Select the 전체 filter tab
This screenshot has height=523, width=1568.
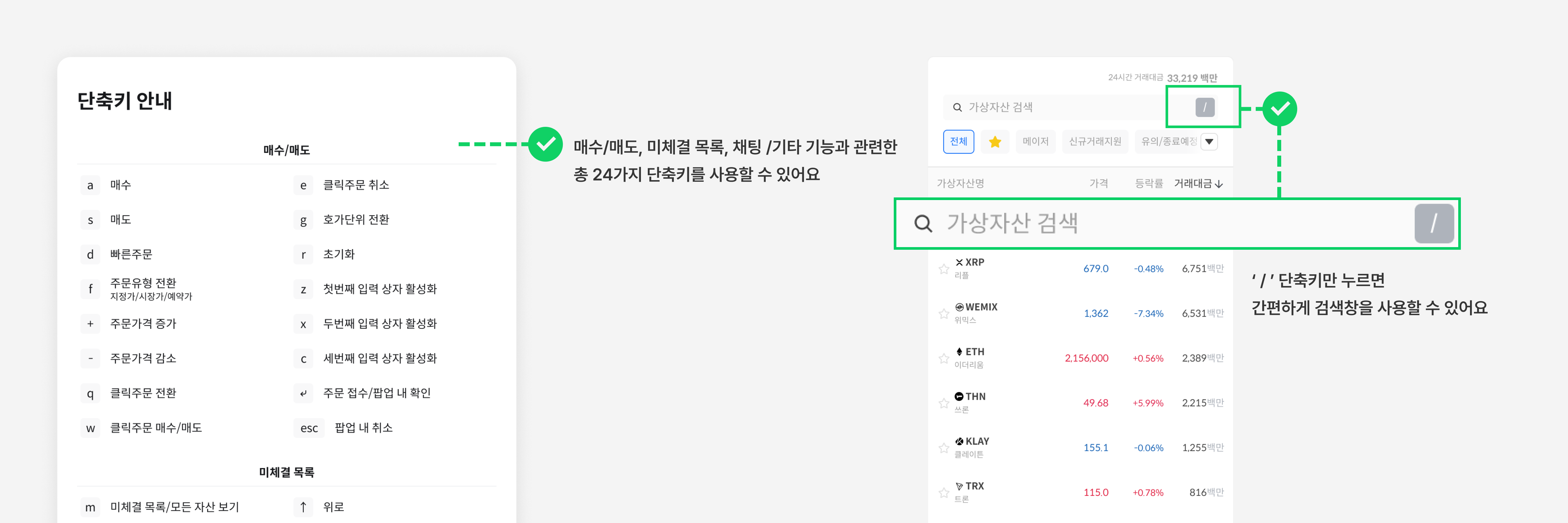click(958, 141)
